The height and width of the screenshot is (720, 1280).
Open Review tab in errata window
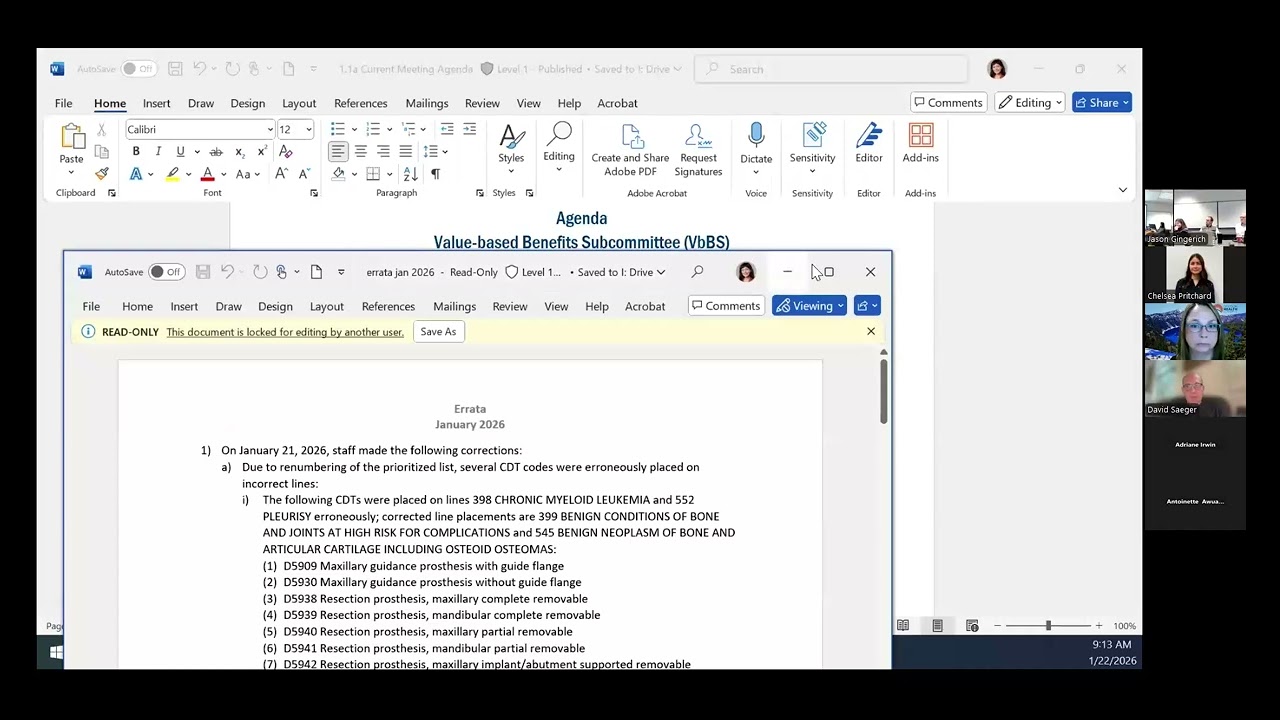[510, 306]
